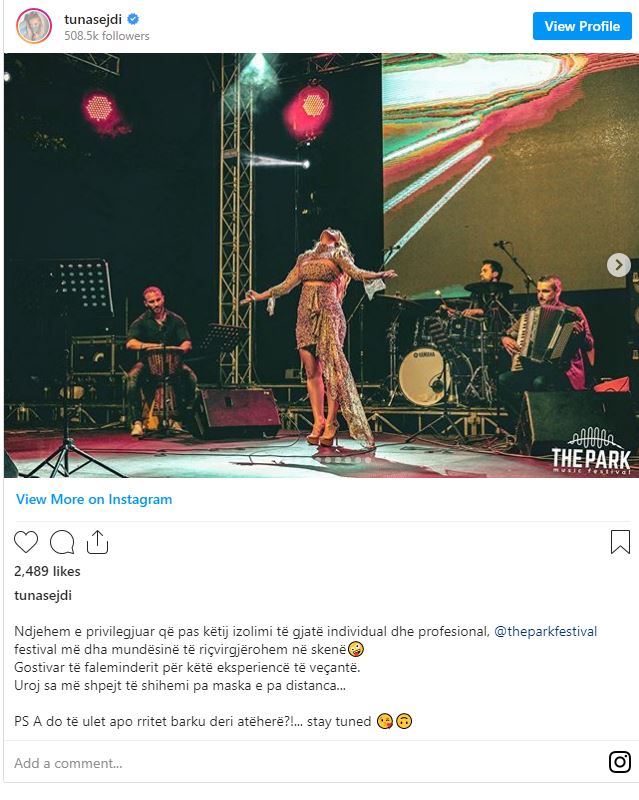The width and height of the screenshot is (639, 800).
Task: Open tunasejdi profile picture avatar
Action: (34, 26)
